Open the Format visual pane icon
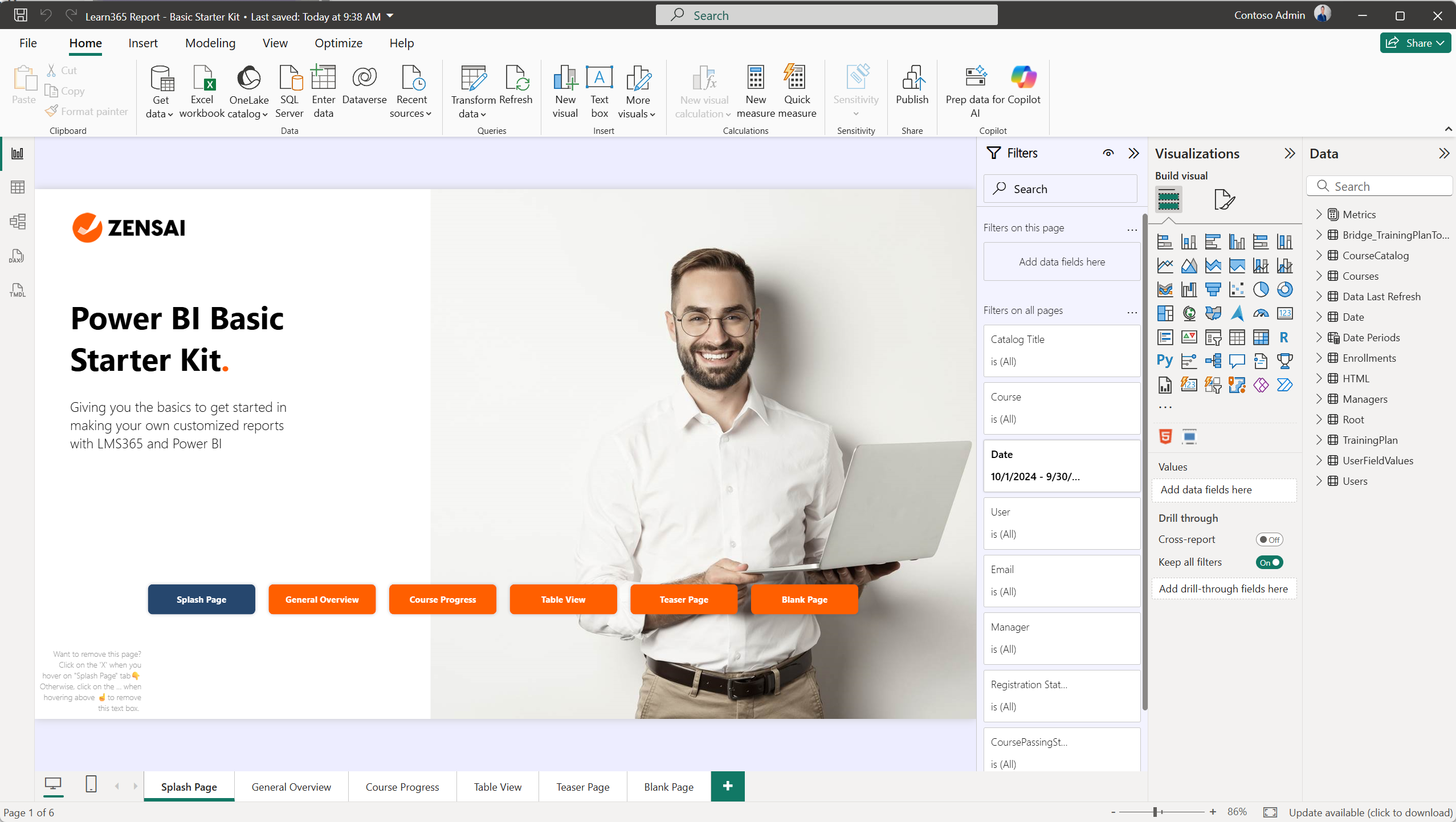The image size is (1456, 822). [x=1223, y=199]
